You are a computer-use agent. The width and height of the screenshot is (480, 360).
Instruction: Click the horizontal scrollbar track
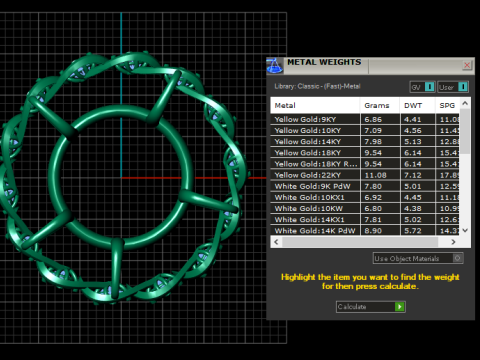pos(360,242)
